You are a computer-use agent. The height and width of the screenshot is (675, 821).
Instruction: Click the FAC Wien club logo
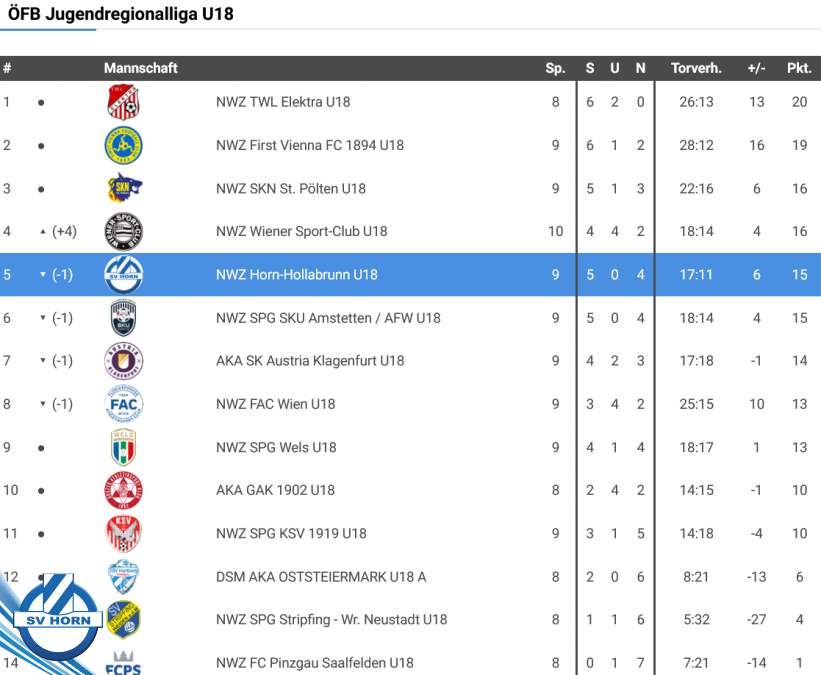point(124,404)
